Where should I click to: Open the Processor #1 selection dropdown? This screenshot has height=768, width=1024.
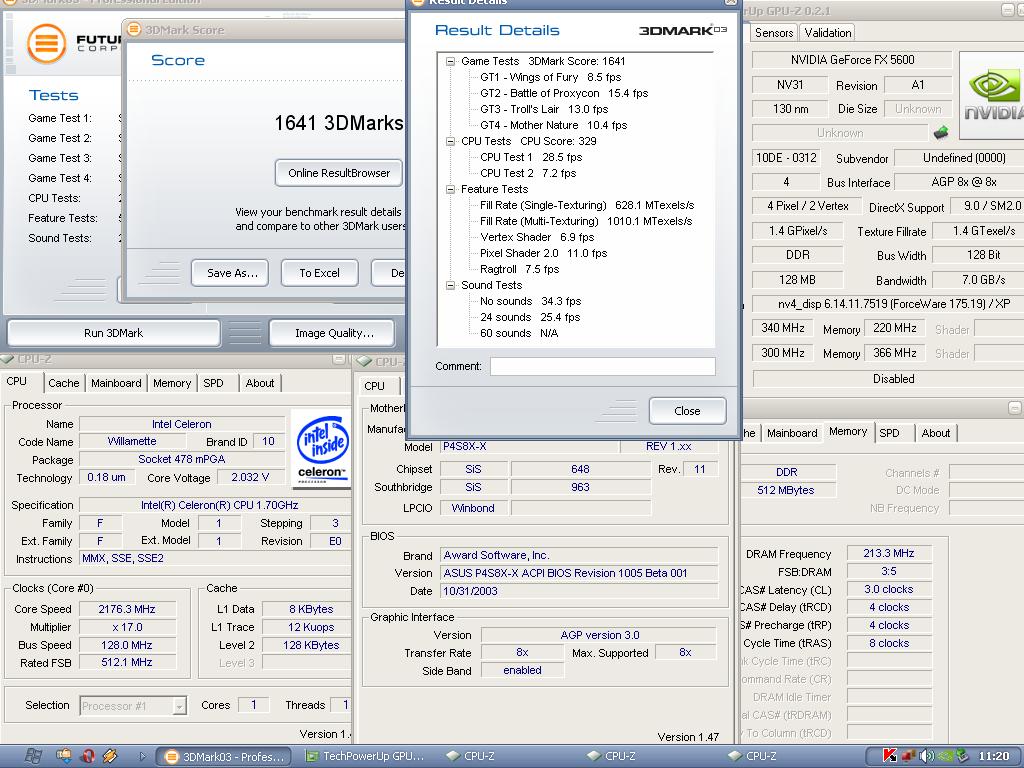point(179,706)
